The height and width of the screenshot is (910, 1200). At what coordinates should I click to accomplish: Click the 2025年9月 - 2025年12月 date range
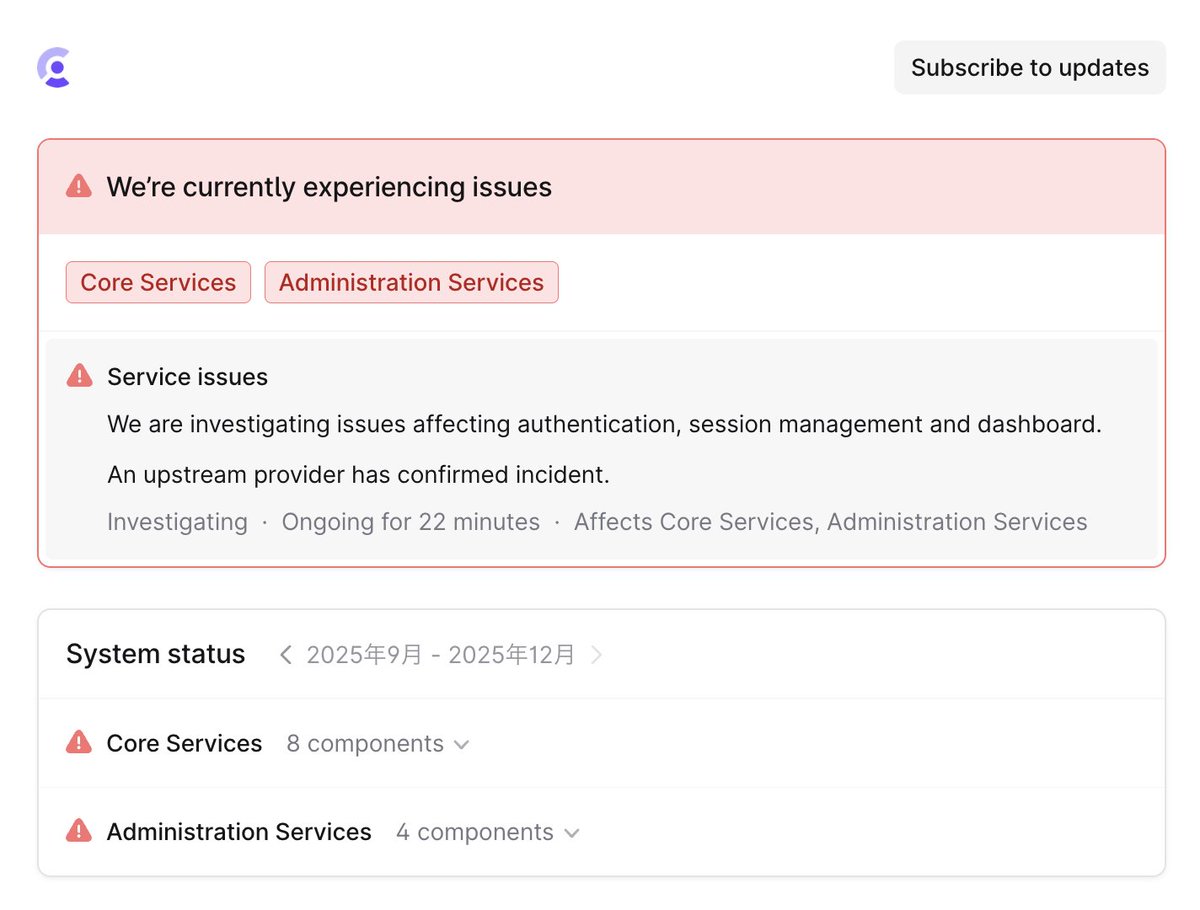[x=441, y=655]
